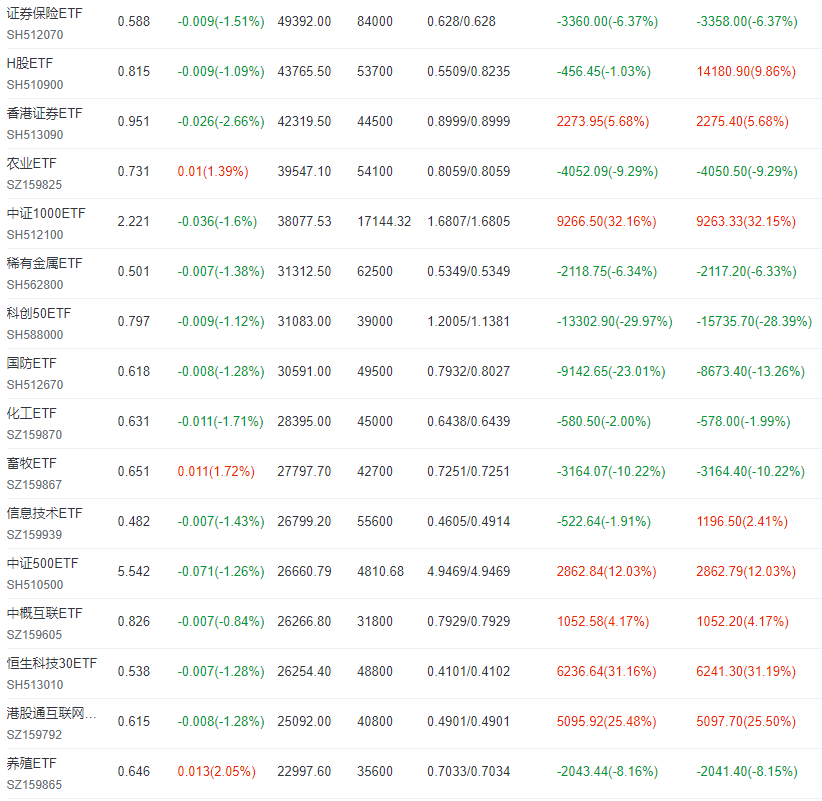Open 中证1000ETF fund name

[x=46, y=213]
